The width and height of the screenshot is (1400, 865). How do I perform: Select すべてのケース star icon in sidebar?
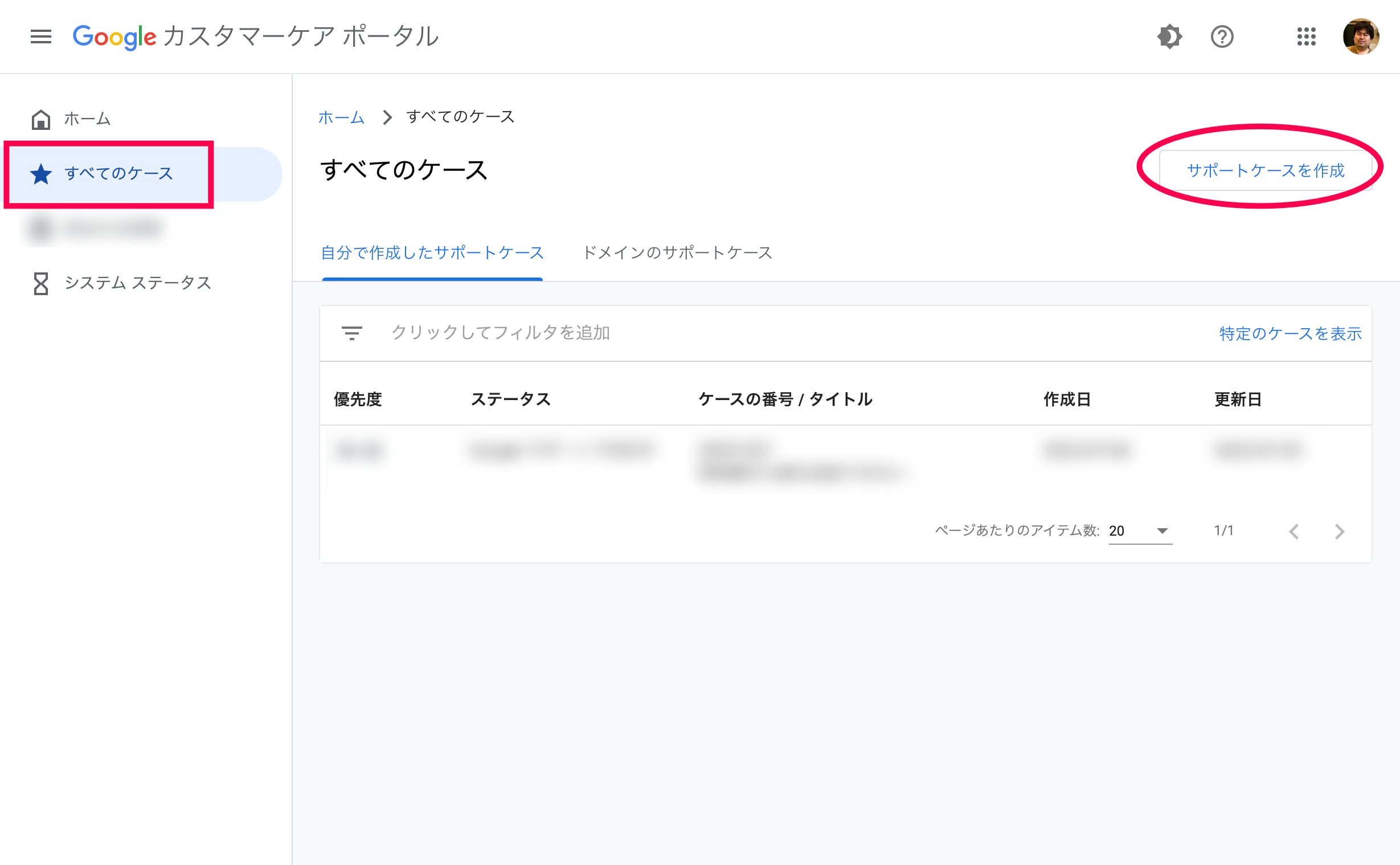40,174
